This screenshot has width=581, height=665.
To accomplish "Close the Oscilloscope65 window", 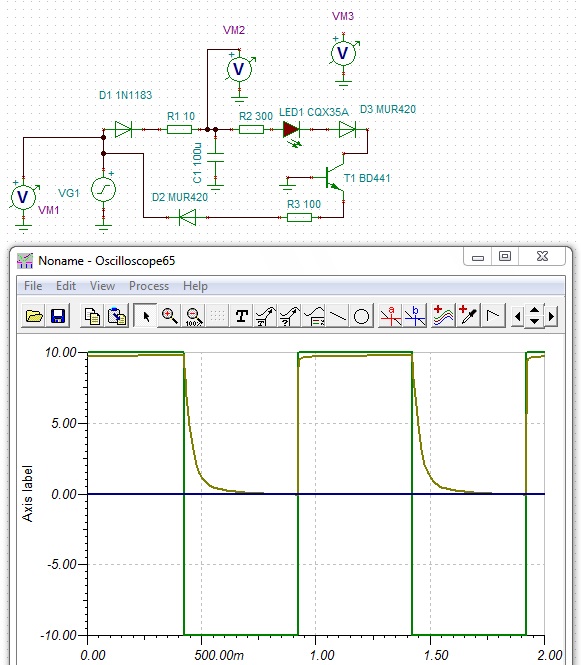I will point(542,257).
